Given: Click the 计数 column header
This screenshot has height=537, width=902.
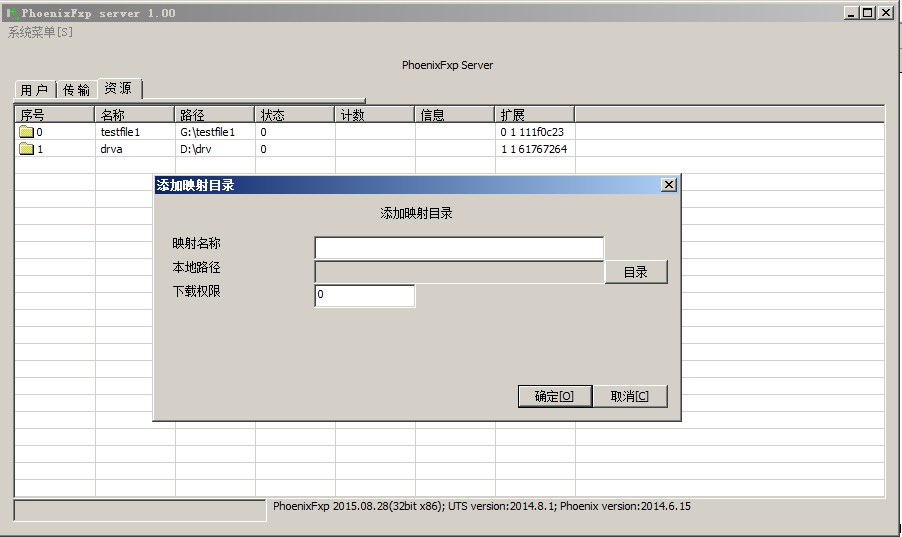Looking at the screenshot, I should pos(374,115).
